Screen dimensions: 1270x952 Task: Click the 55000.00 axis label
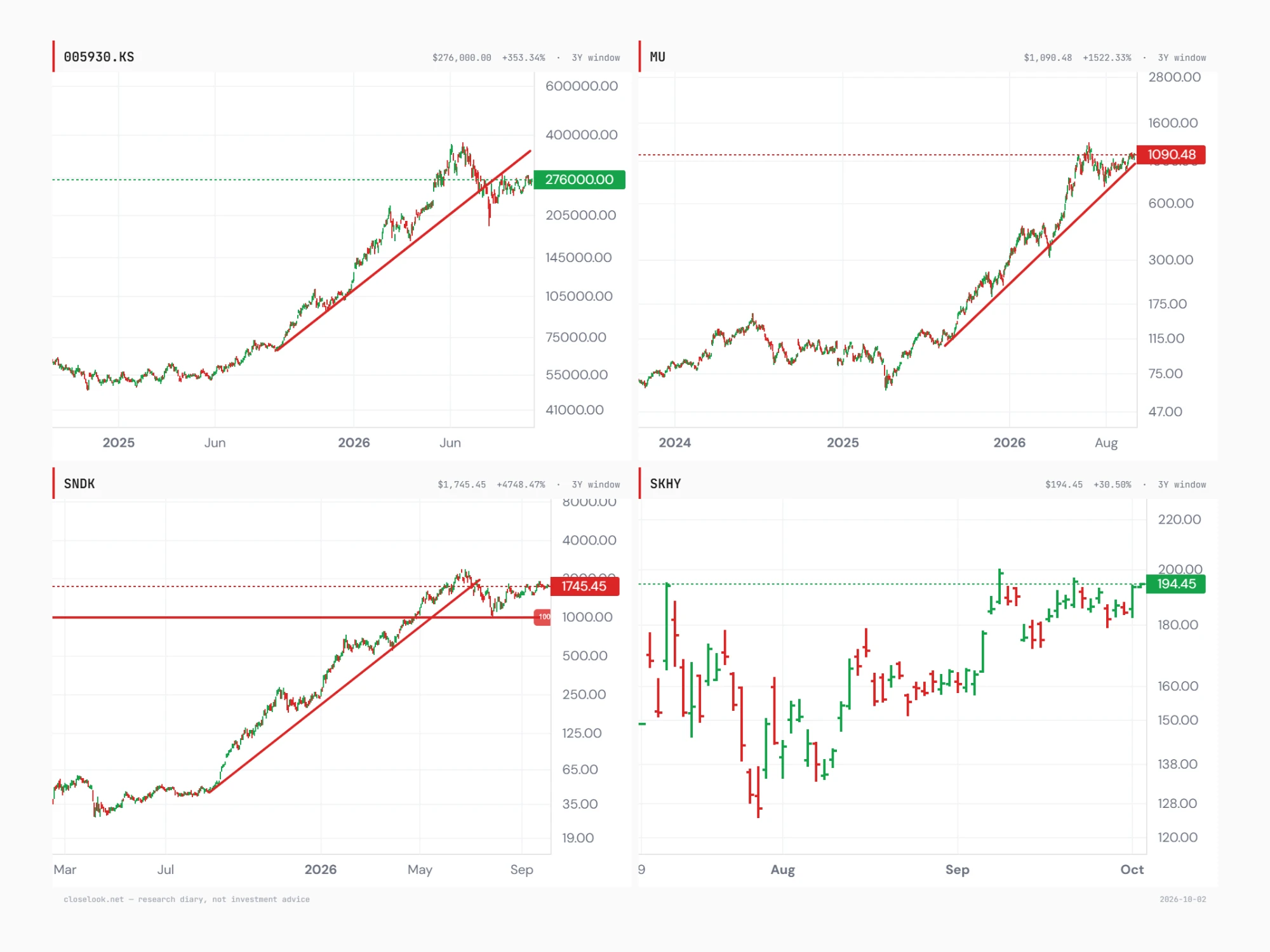[x=577, y=375]
